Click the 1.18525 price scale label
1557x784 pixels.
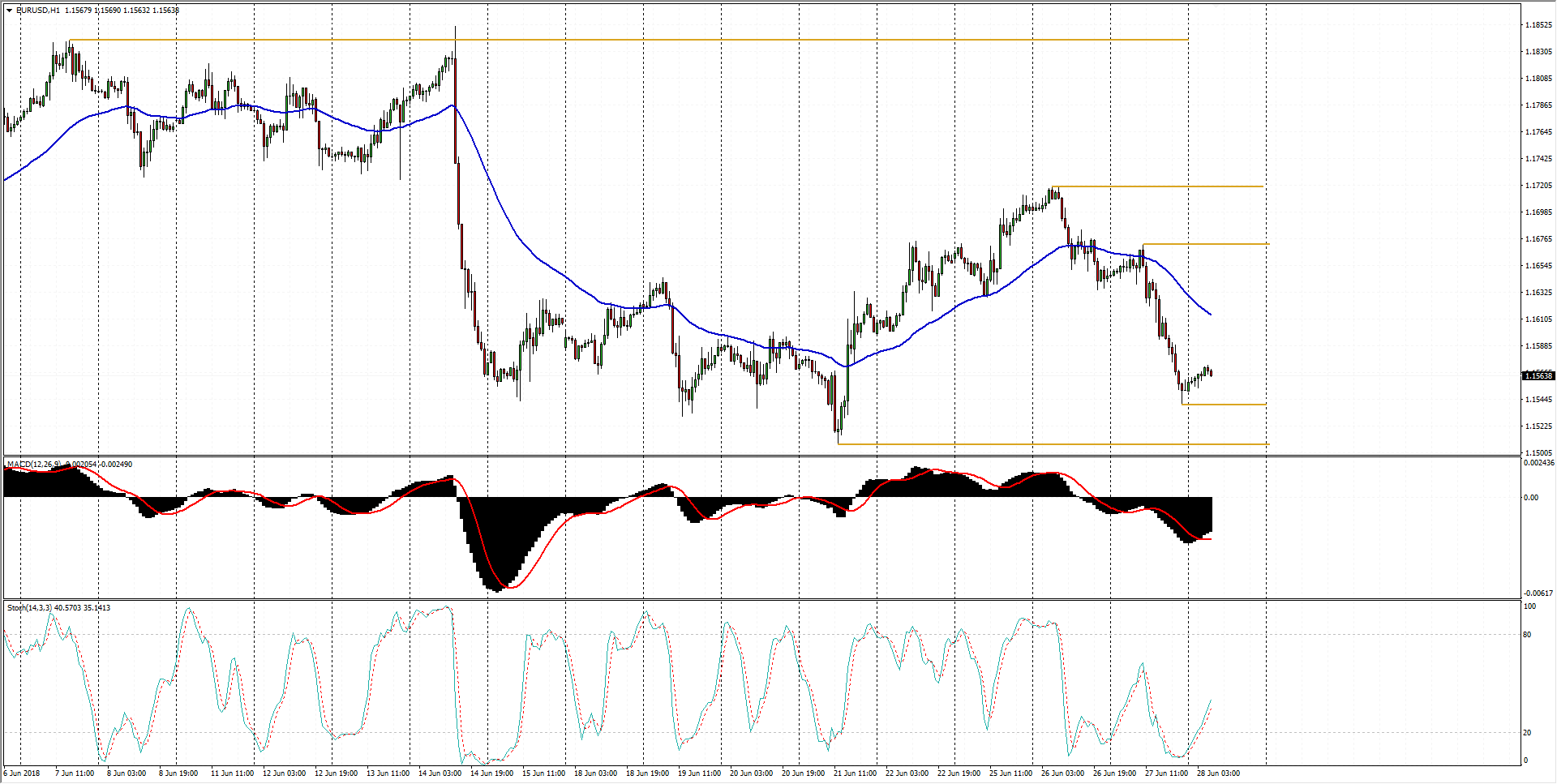pyautogui.click(x=1538, y=25)
